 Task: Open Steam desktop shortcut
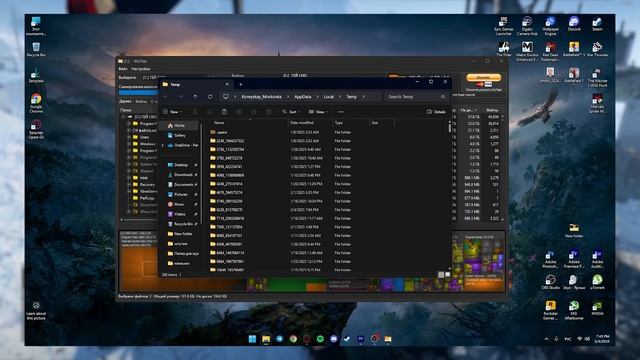click(597, 24)
